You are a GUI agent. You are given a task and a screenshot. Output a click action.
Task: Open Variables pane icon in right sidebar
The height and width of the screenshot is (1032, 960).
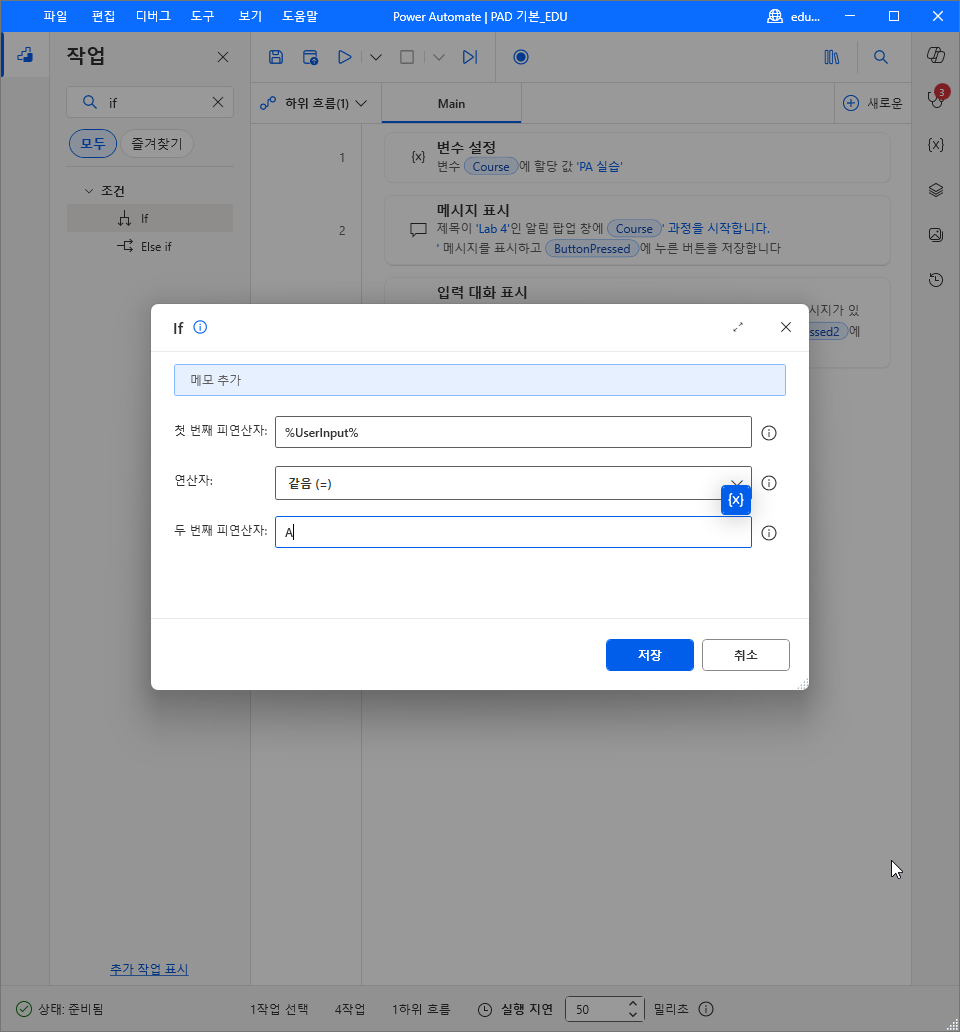pyautogui.click(x=936, y=145)
